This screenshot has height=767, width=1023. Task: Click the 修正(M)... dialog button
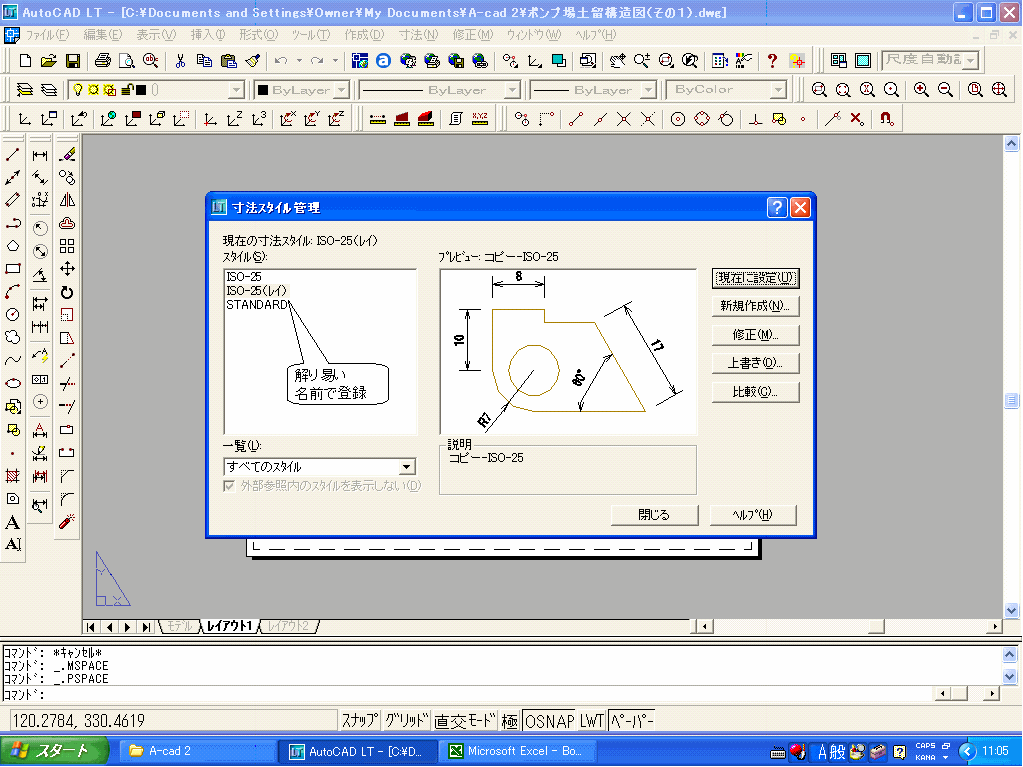[x=756, y=335]
